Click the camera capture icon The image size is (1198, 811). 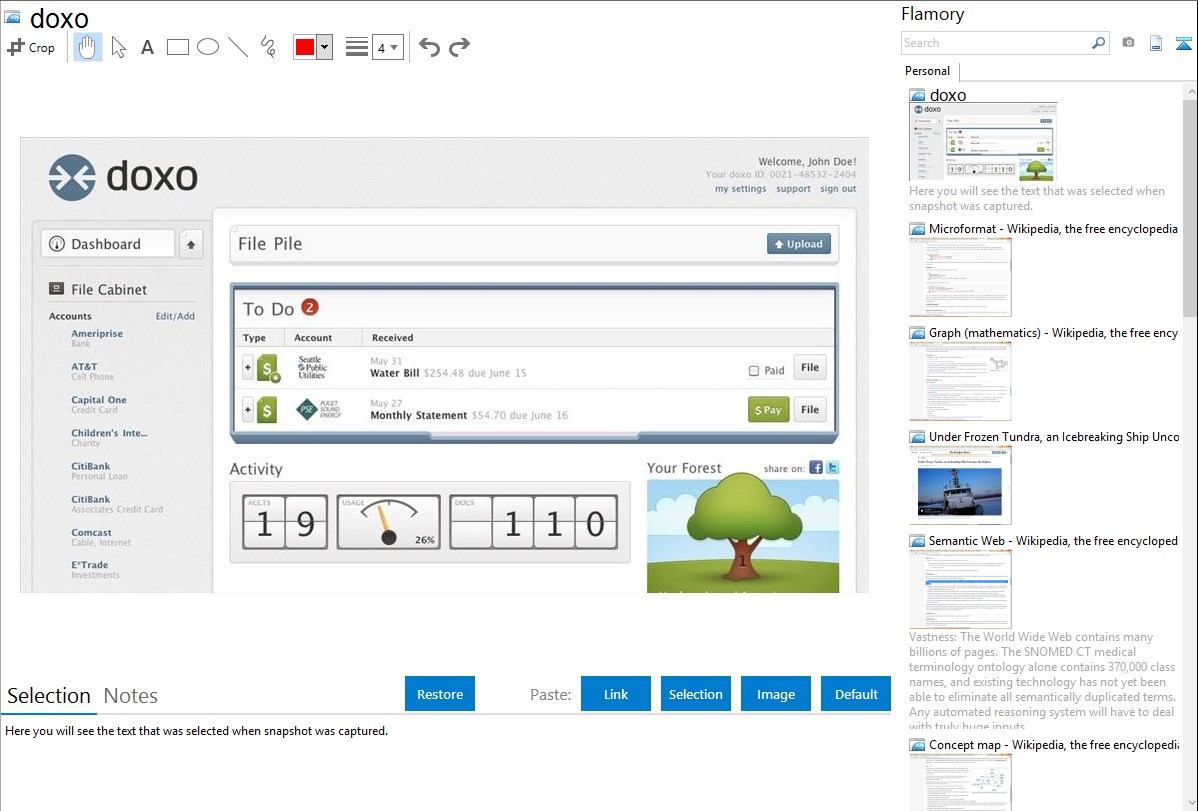pos(1128,43)
